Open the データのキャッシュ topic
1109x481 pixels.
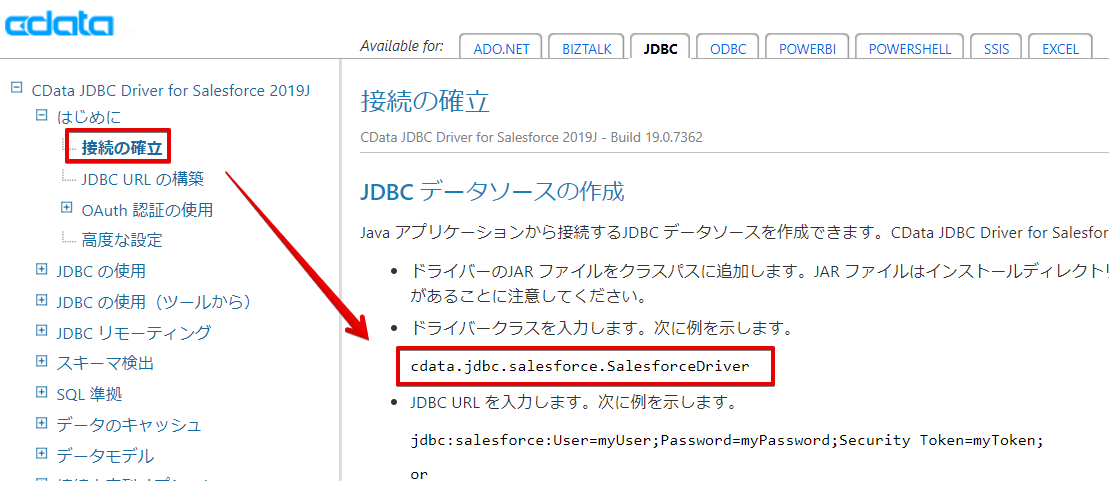(129, 425)
